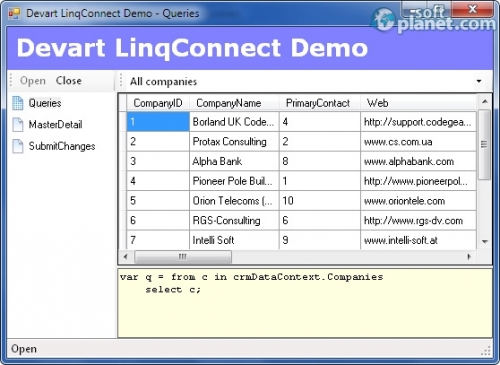Select the RGS-Consulting cell
The height and width of the screenshot is (365, 500).
pyautogui.click(x=234, y=220)
